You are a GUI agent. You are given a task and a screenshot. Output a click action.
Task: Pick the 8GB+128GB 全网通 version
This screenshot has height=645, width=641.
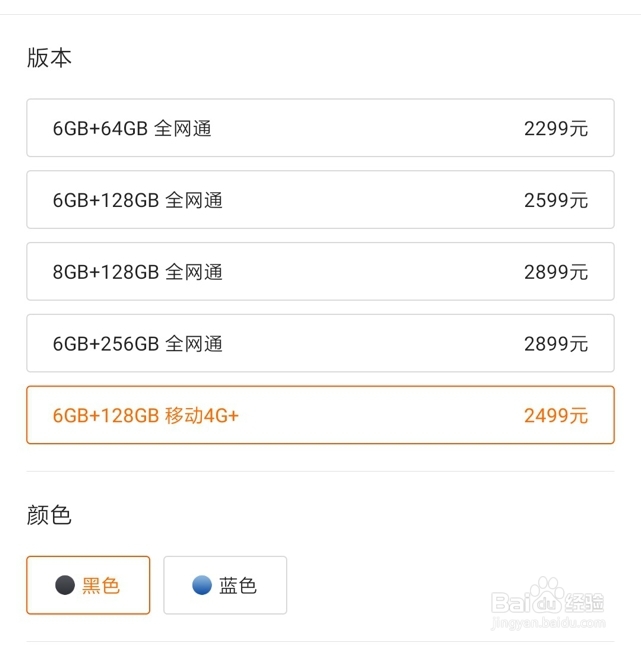pos(320,271)
